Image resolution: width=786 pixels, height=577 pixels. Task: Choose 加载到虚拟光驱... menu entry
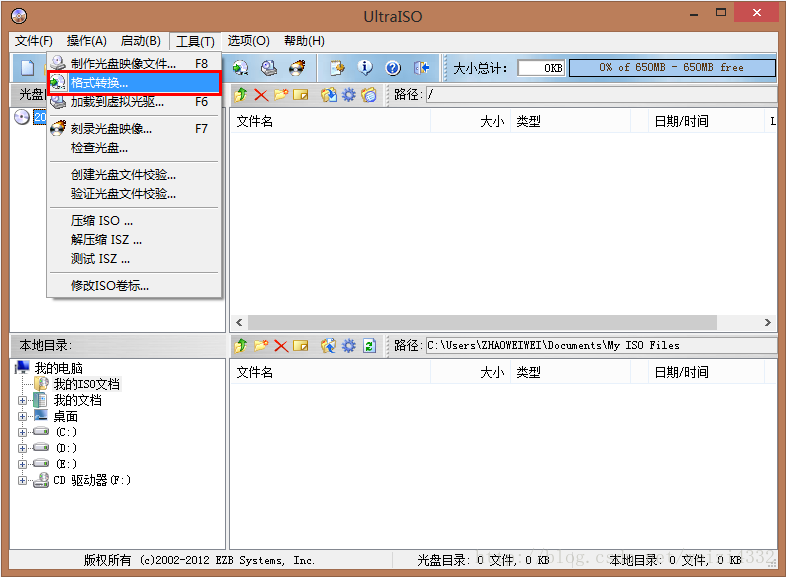coord(134,102)
